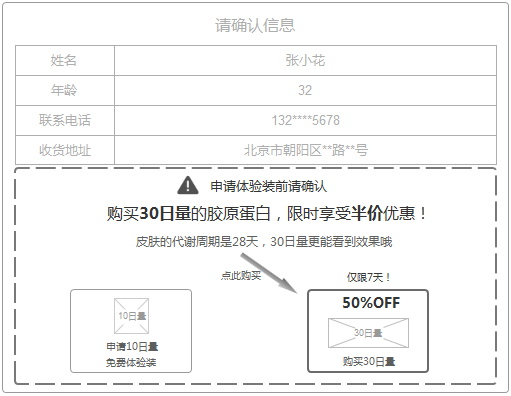Click the 请确认信息 heading
The width and height of the screenshot is (511, 396).
pyautogui.click(x=255, y=25)
